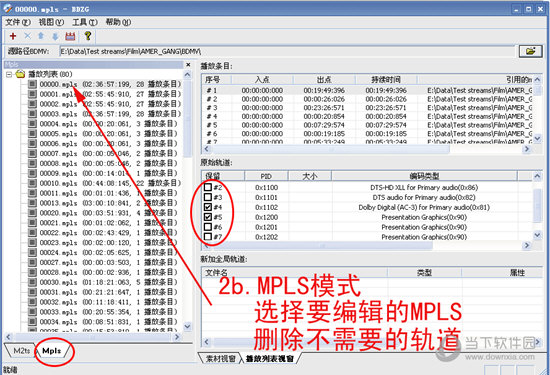This screenshot has width=550, height=375.
Task: Click Dolby Digital (AC-3) track row
Action: click(367, 207)
